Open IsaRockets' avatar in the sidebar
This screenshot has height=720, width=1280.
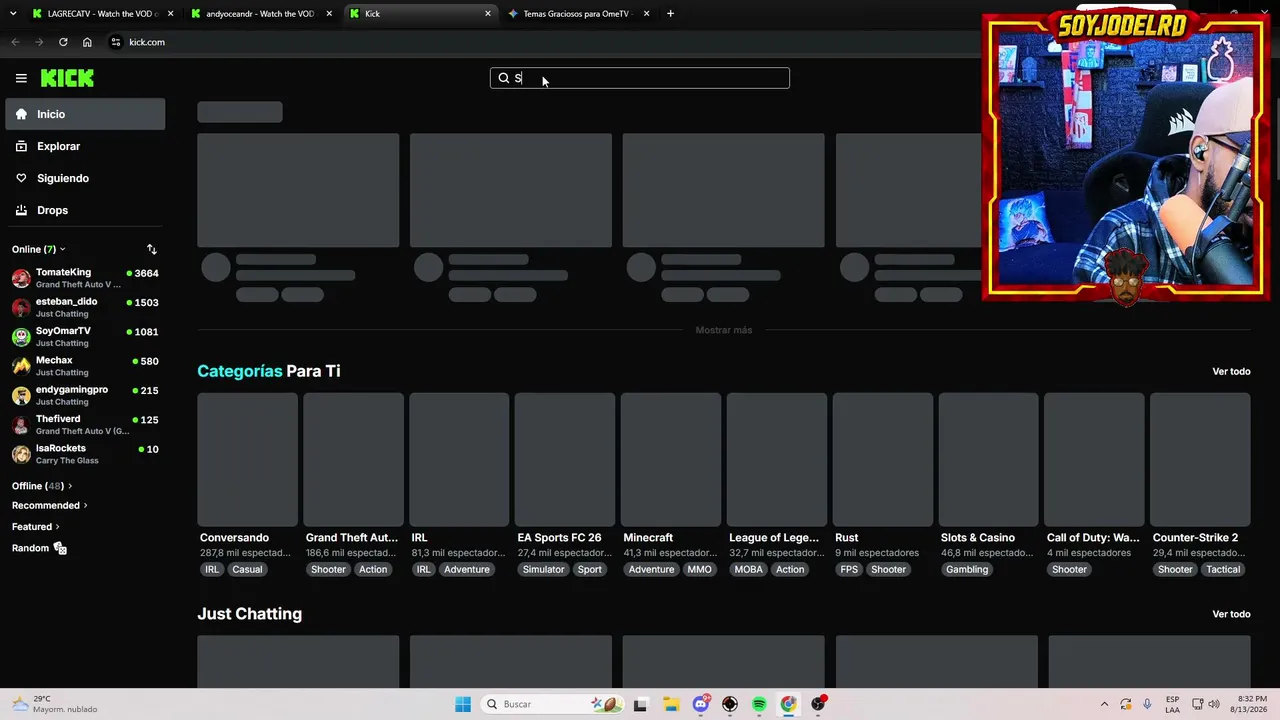pos(21,454)
